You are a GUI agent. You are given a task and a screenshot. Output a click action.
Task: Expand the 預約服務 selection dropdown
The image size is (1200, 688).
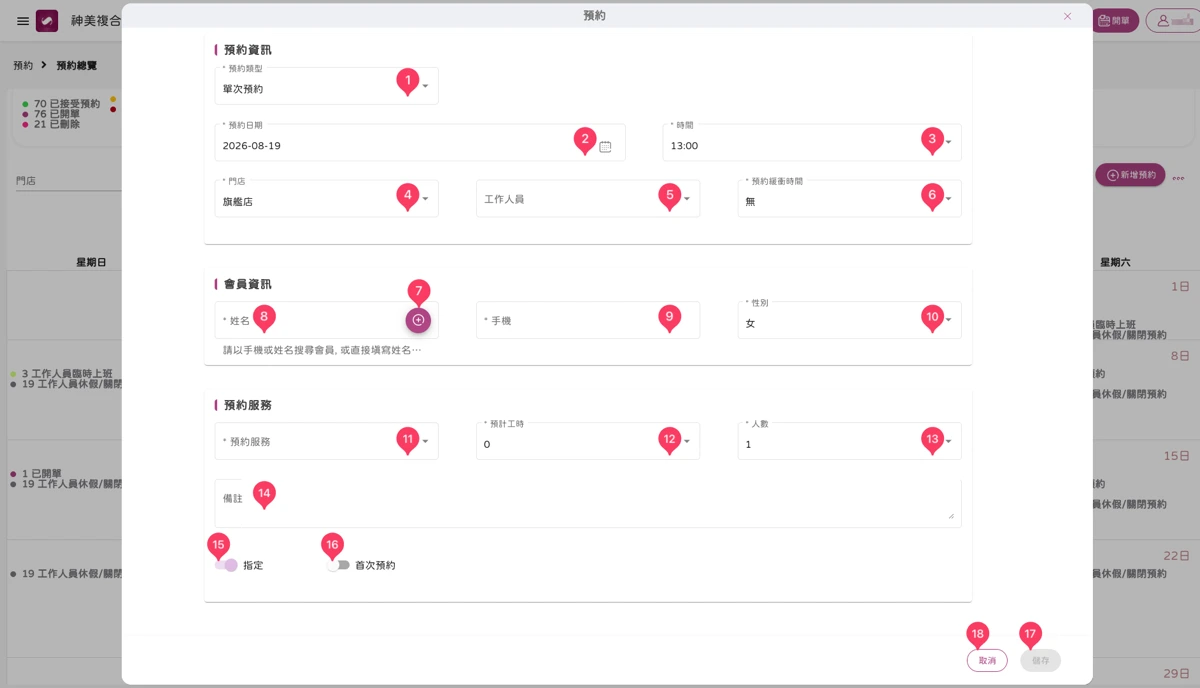327,441
